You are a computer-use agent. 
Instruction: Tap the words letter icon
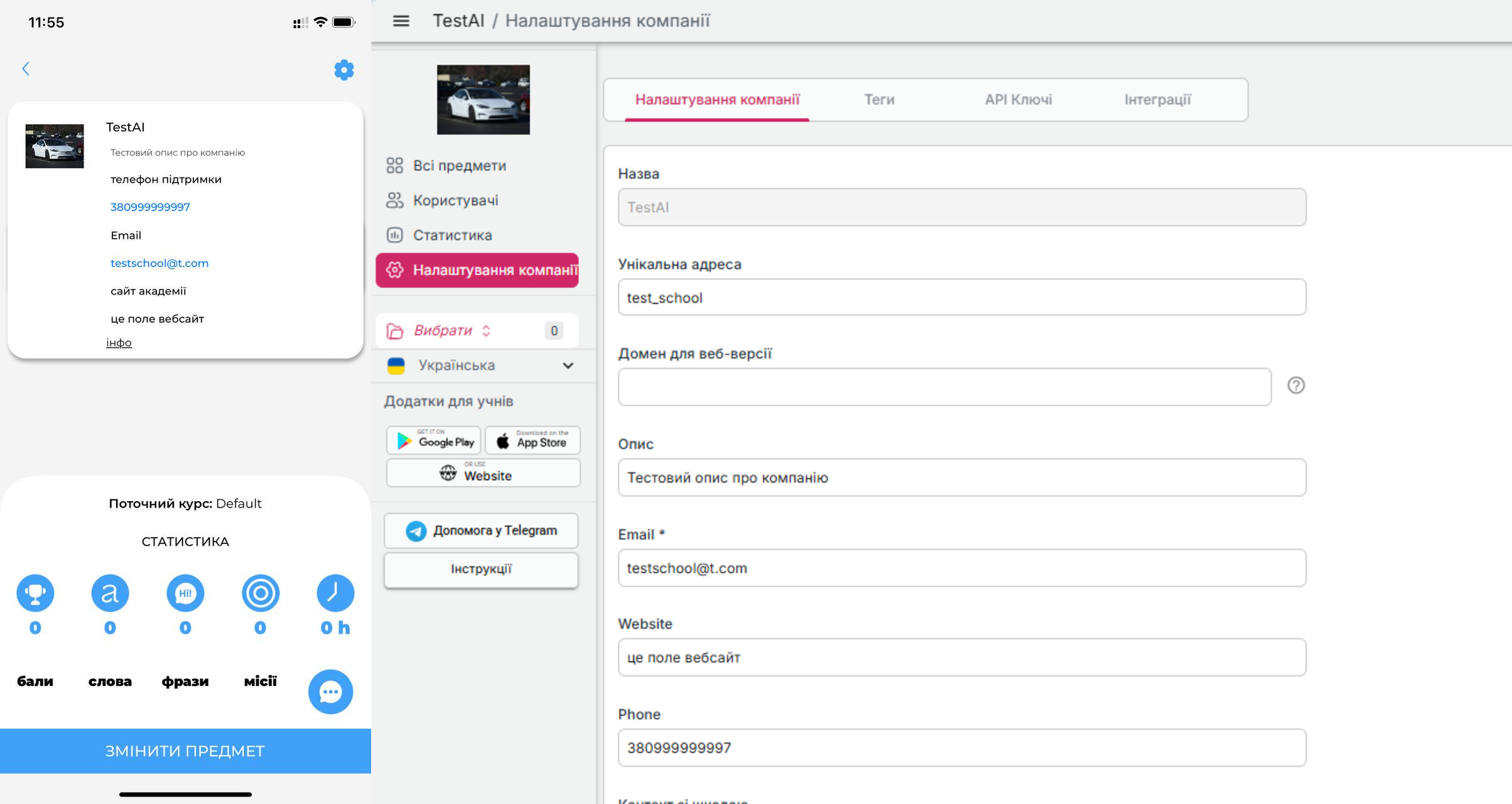click(110, 593)
